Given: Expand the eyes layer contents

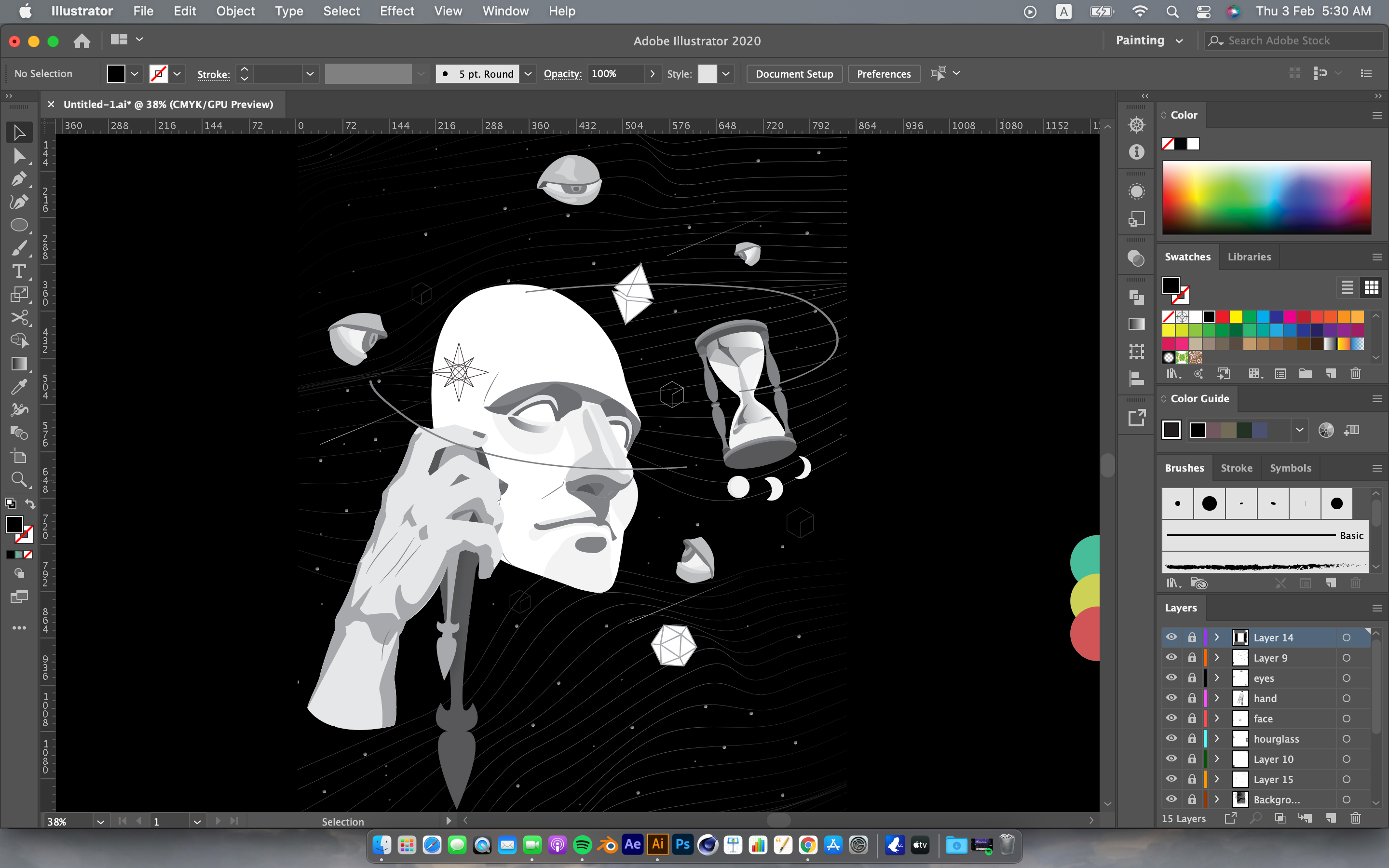Looking at the screenshot, I should 1216,678.
